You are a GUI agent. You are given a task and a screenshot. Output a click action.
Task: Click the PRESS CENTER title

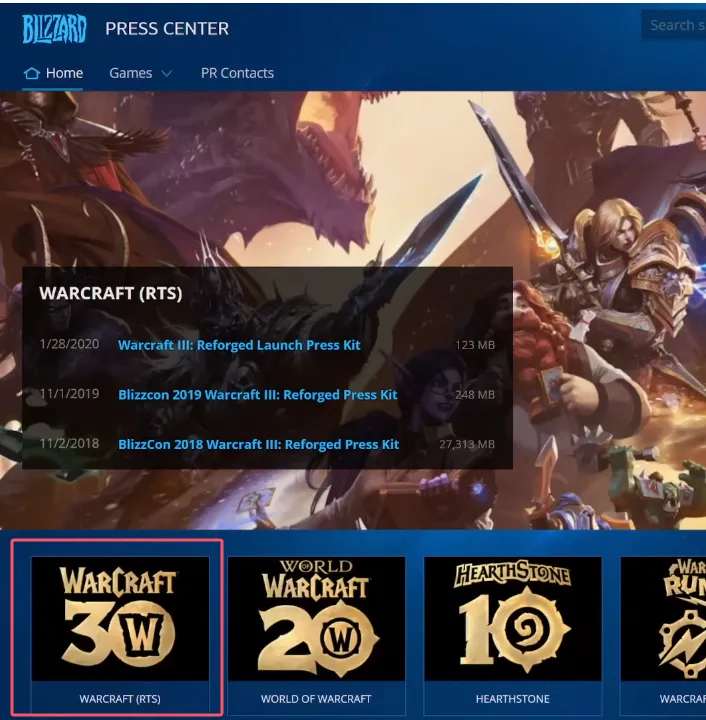point(167,29)
